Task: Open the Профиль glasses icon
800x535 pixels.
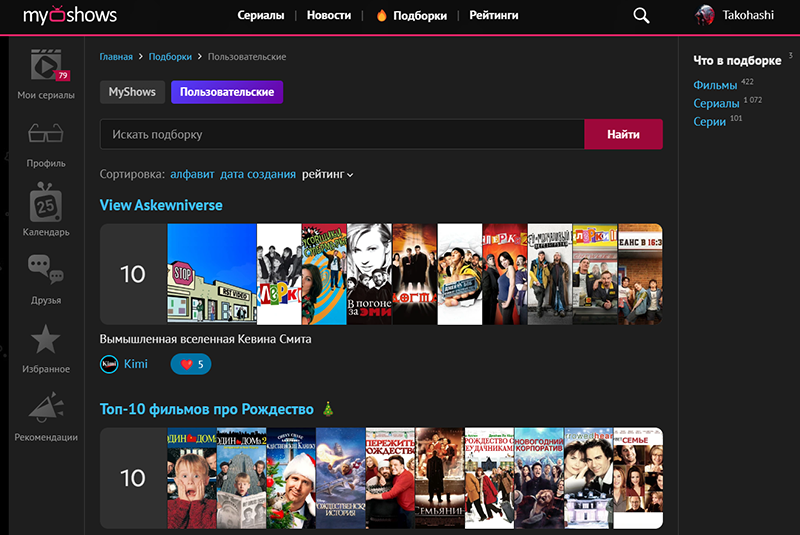Action: point(46,135)
